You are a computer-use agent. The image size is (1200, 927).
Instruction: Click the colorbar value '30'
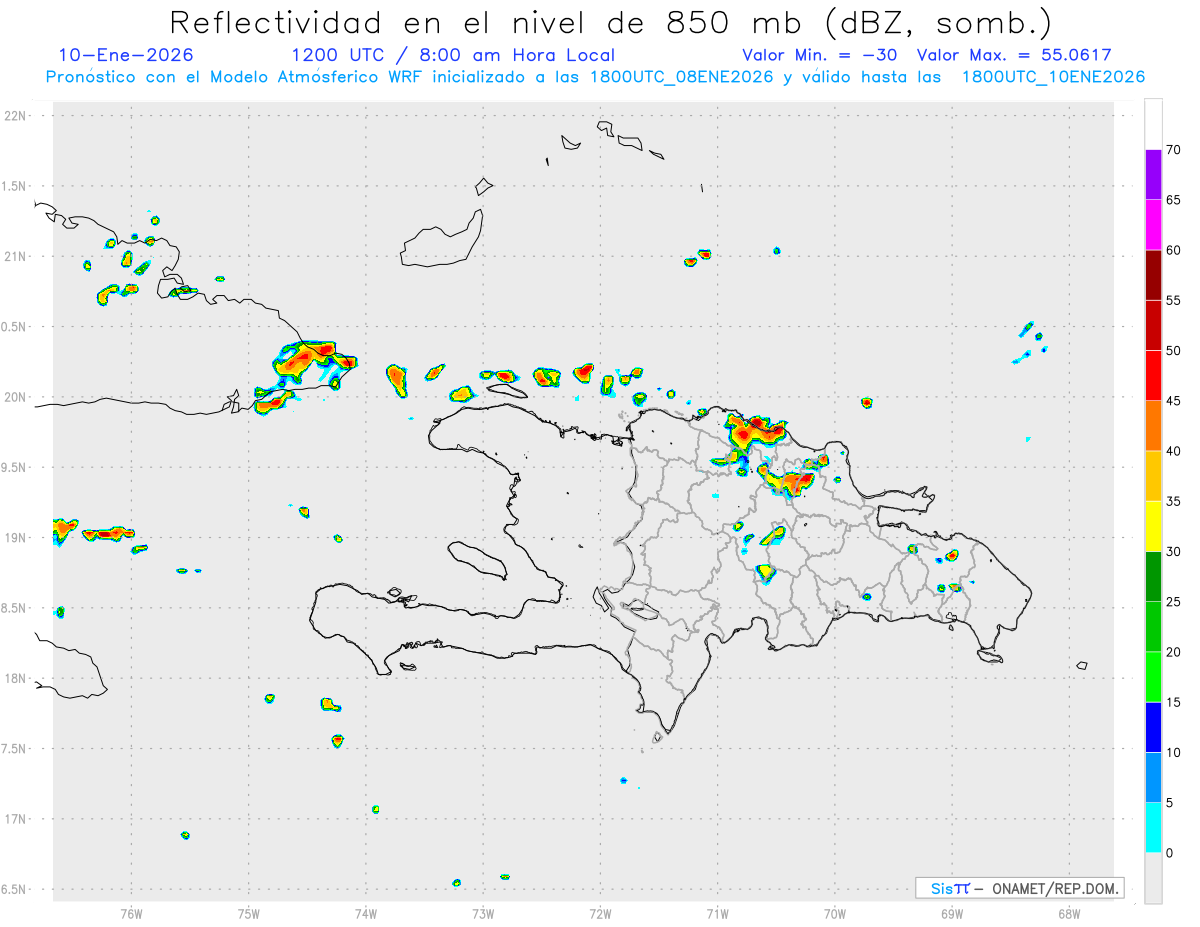point(1173,552)
